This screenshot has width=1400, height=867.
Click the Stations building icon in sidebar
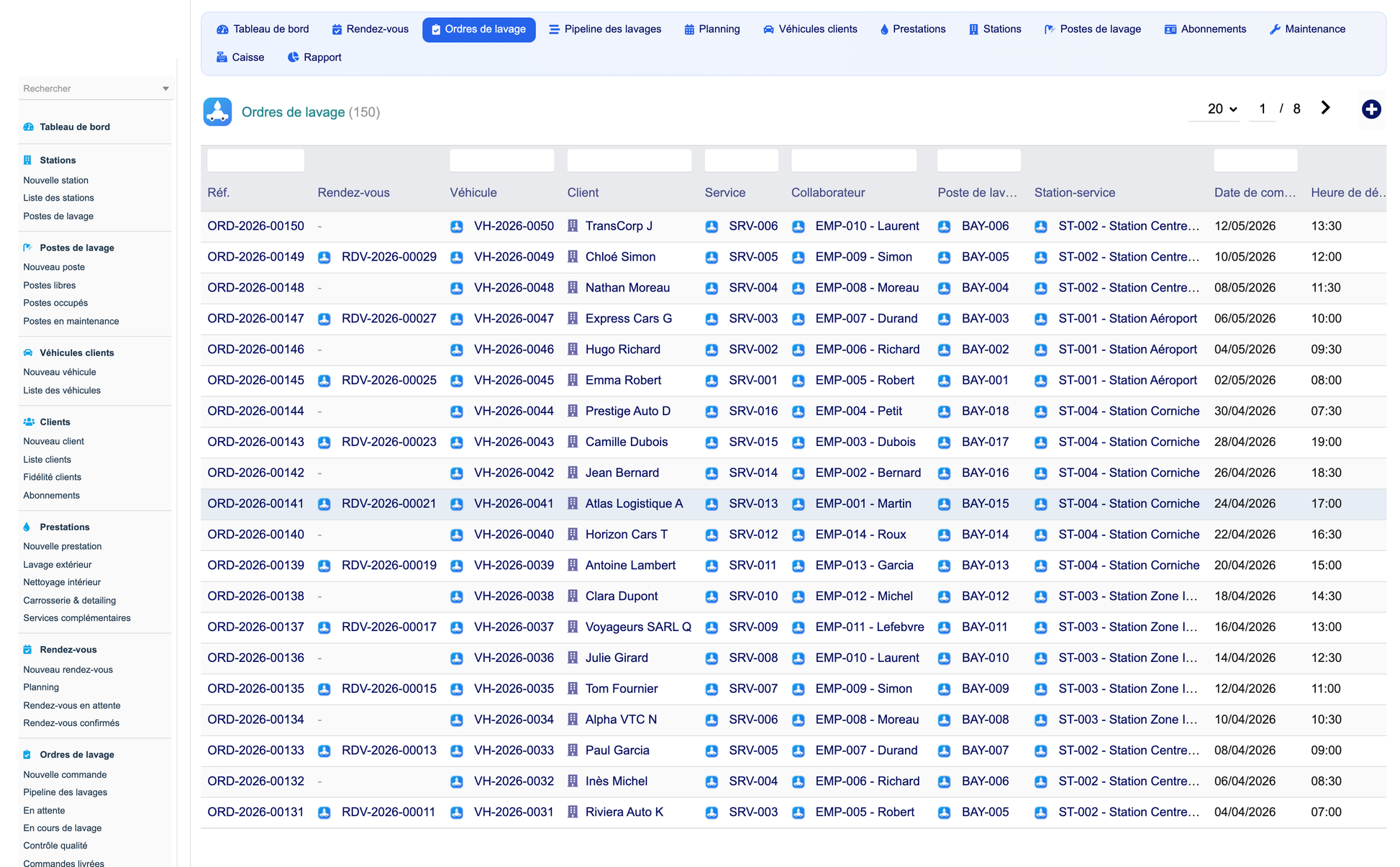pos(27,160)
